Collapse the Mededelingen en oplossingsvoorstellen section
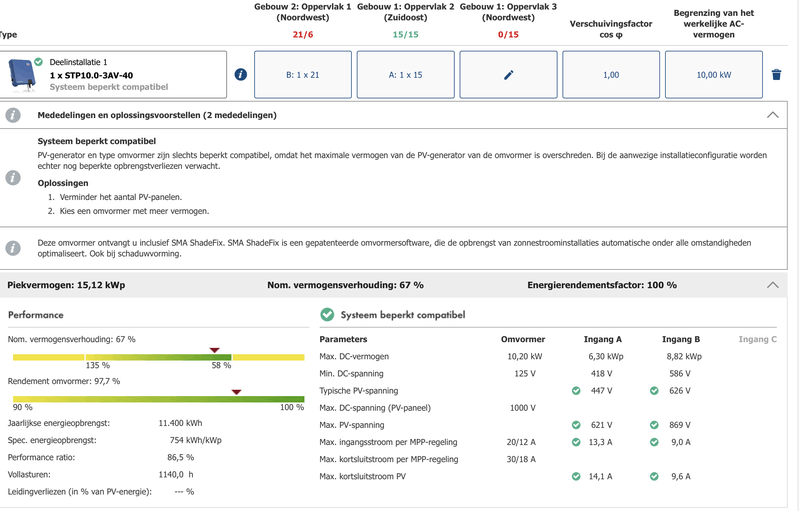This screenshot has width=800, height=511. [772, 115]
